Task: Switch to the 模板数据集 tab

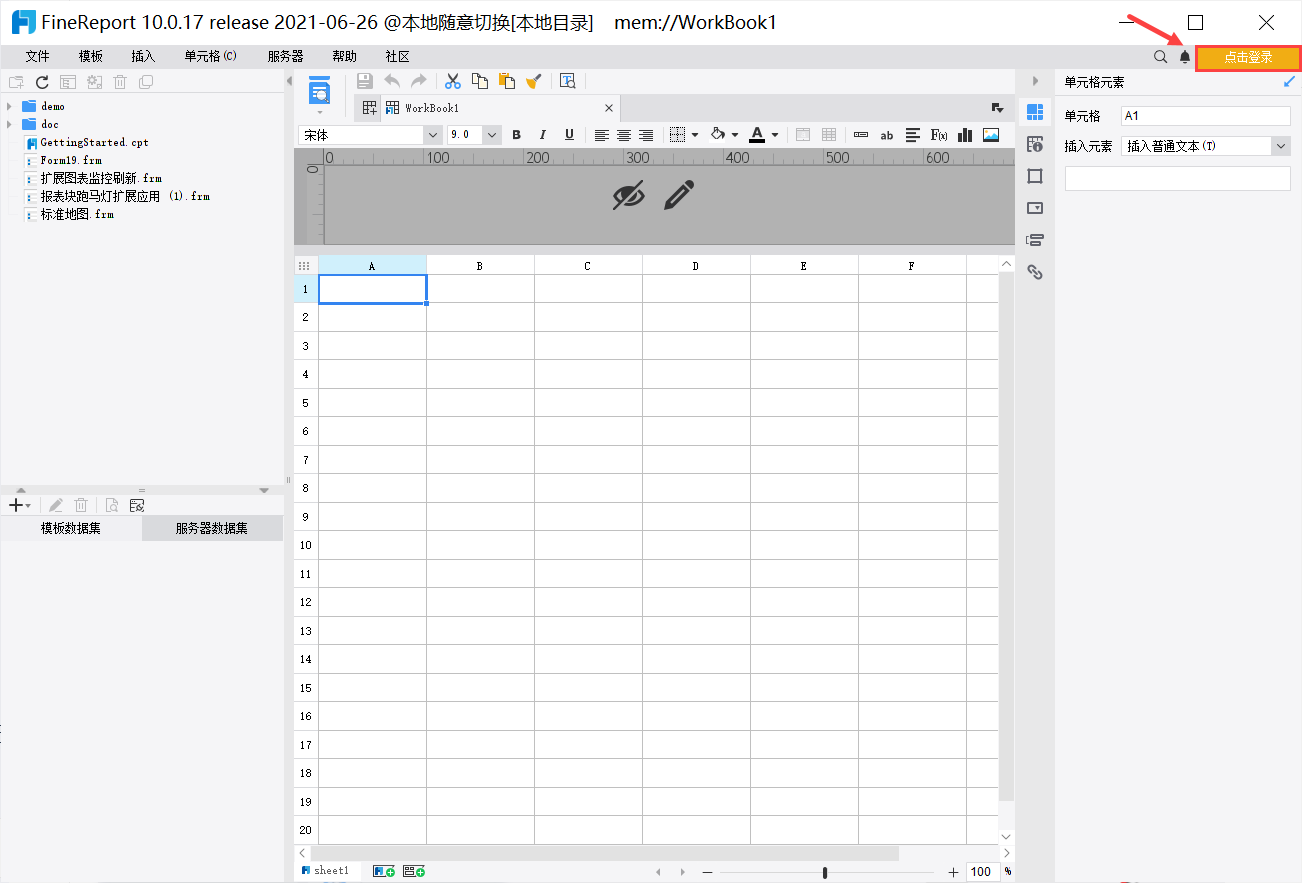Action: [71, 529]
